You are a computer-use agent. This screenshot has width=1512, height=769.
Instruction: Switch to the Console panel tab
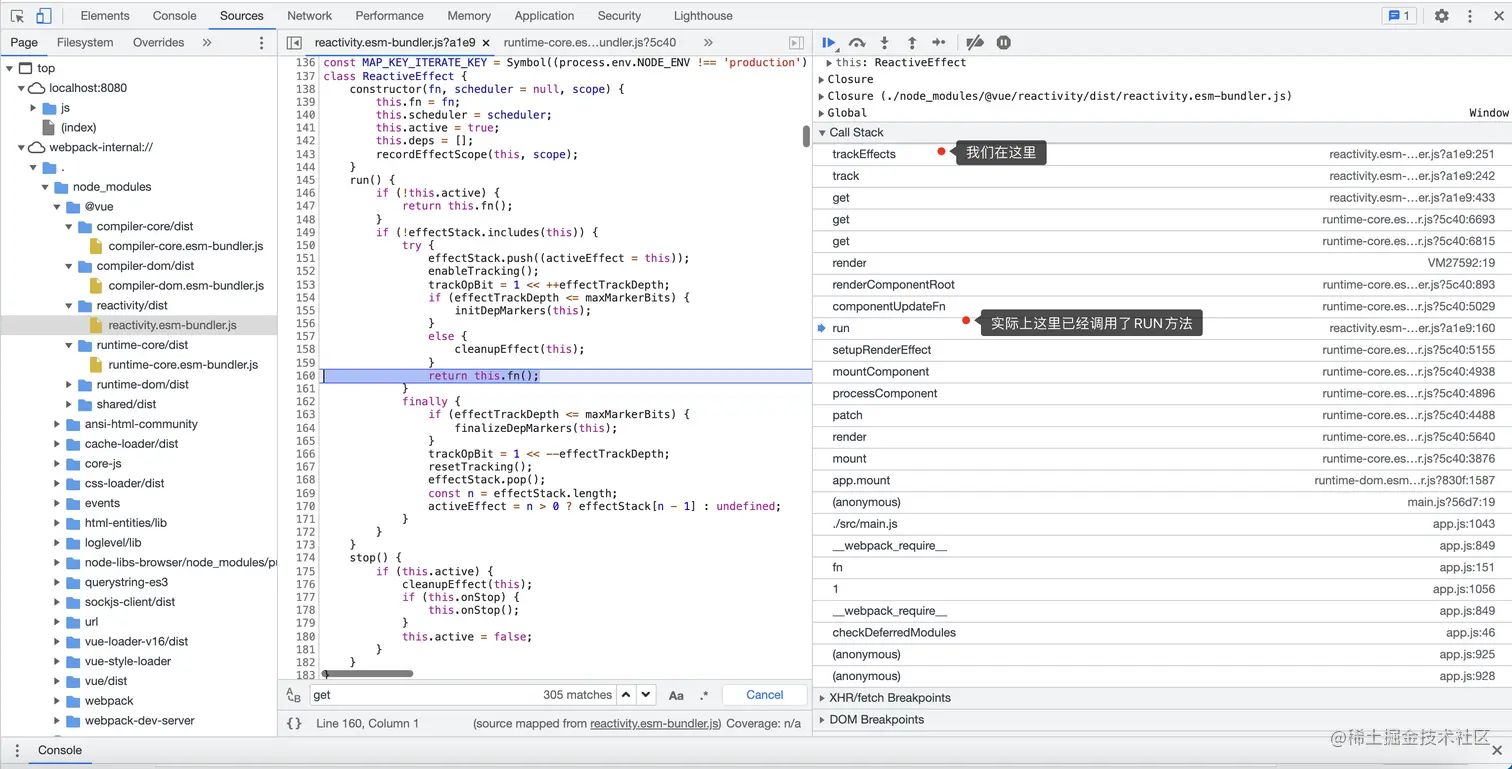tap(175, 16)
